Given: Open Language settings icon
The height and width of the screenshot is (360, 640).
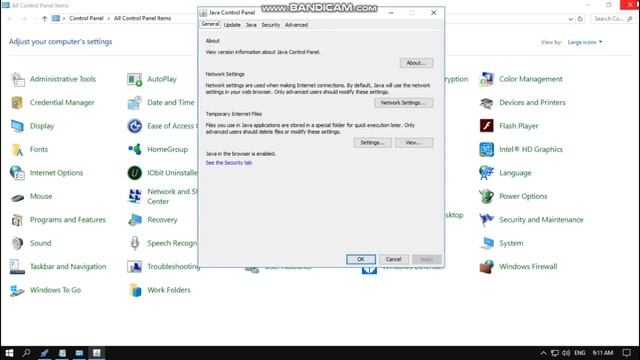Looking at the screenshot, I should point(487,173).
